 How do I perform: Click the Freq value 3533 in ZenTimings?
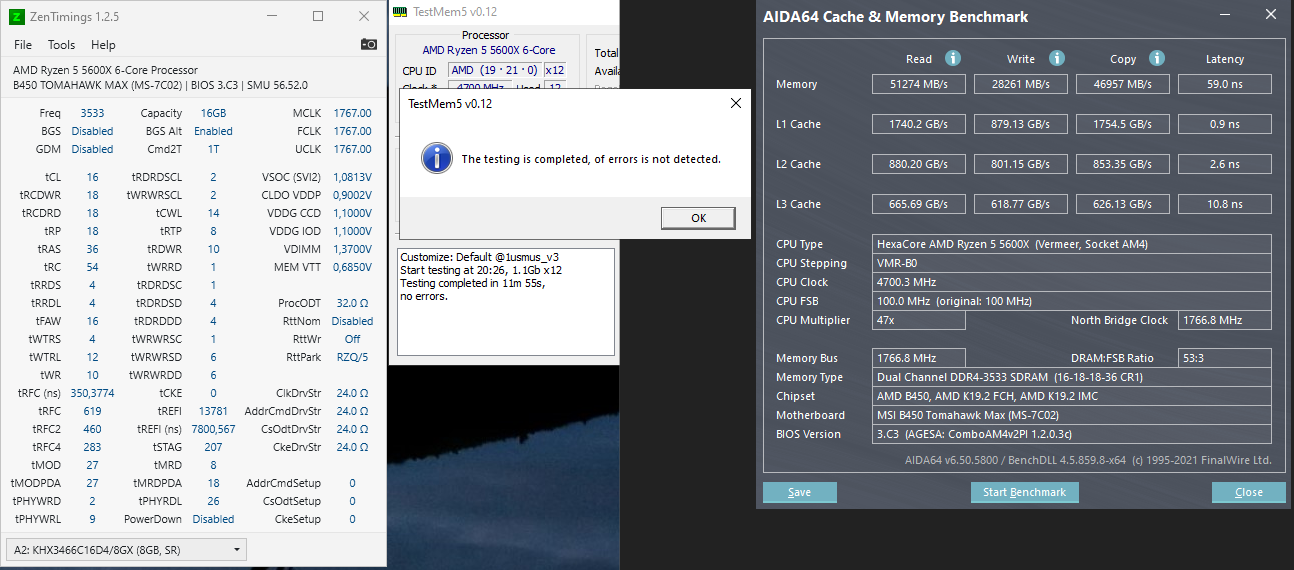point(92,113)
